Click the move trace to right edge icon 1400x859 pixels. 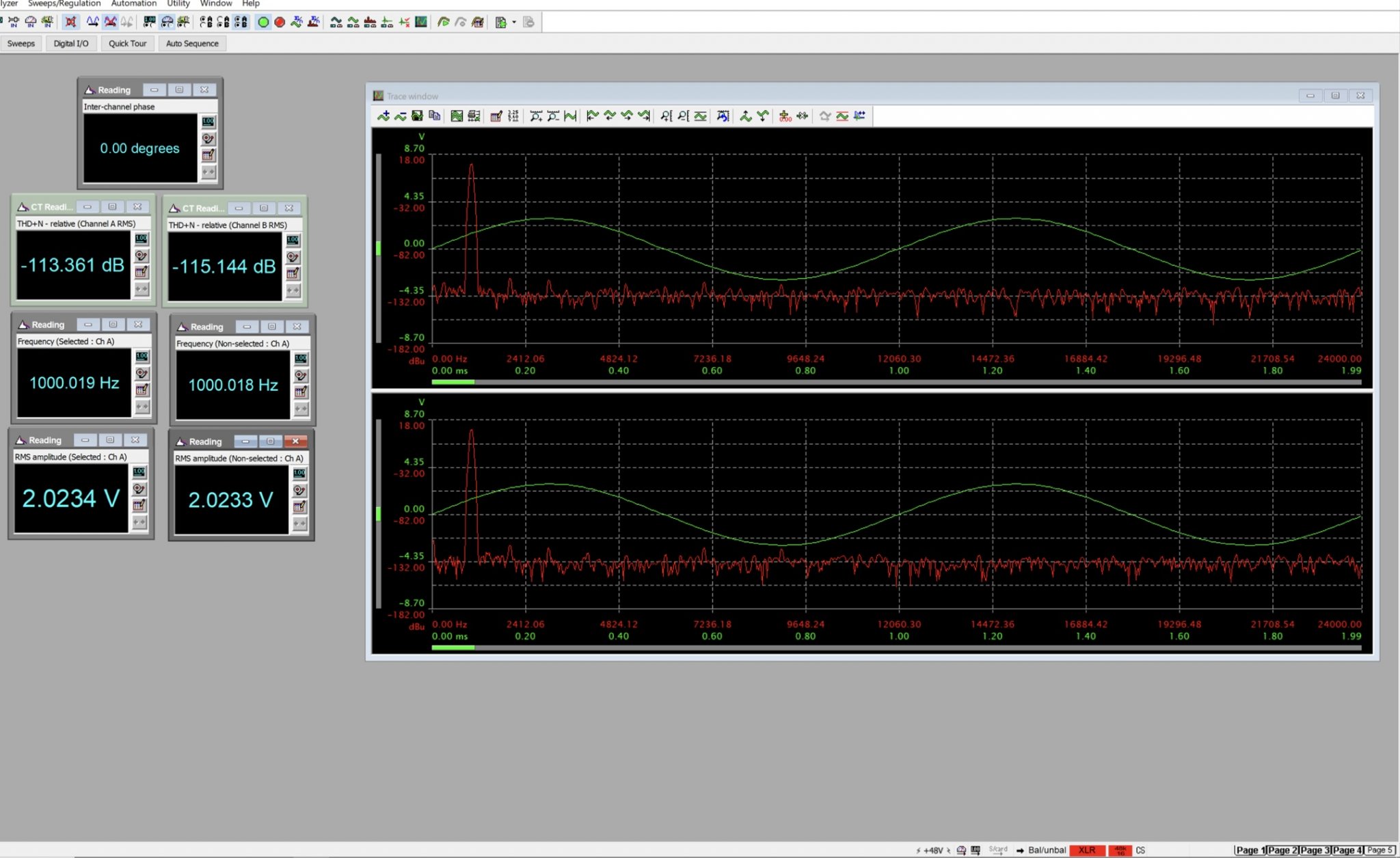tap(644, 116)
